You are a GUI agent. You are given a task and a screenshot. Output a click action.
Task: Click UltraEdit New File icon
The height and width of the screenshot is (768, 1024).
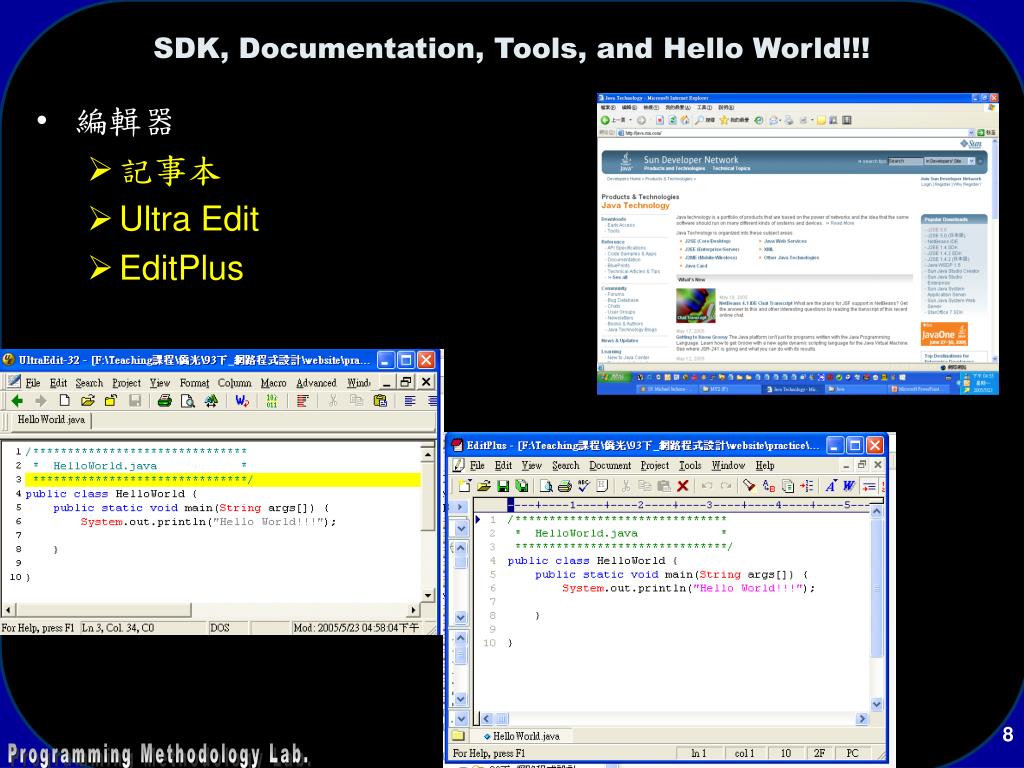(64, 400)
